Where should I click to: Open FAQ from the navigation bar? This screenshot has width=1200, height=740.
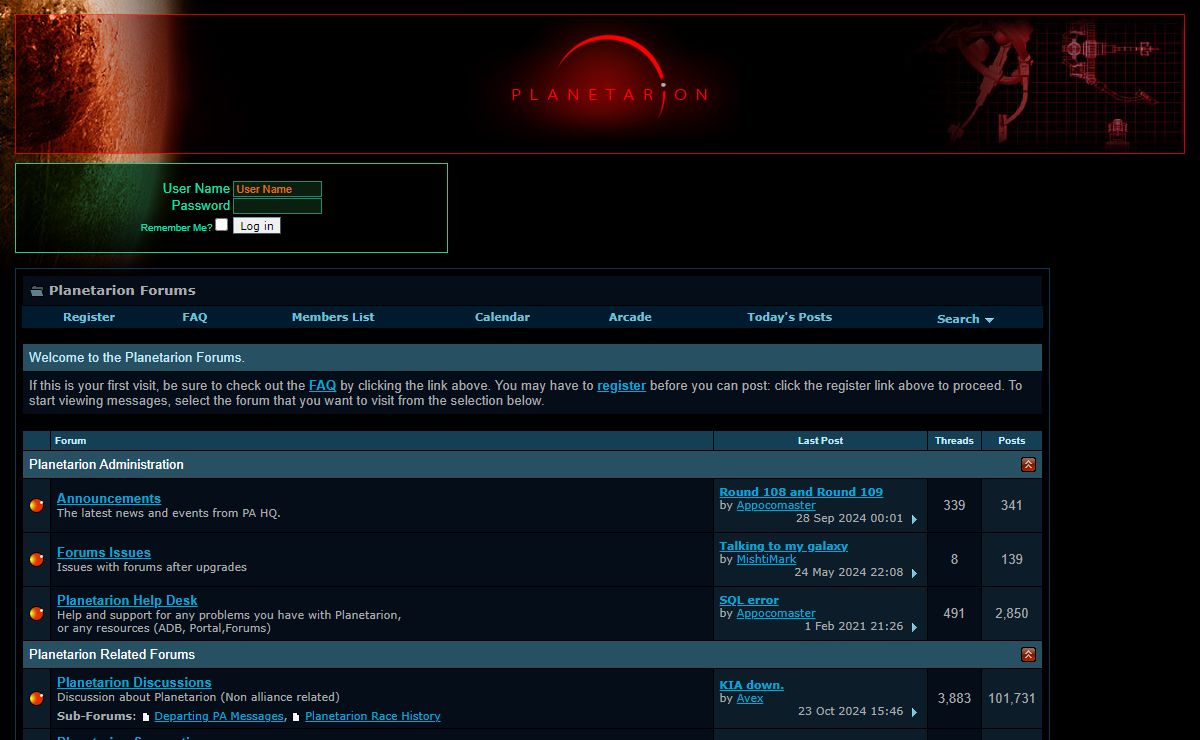(195, 317)
